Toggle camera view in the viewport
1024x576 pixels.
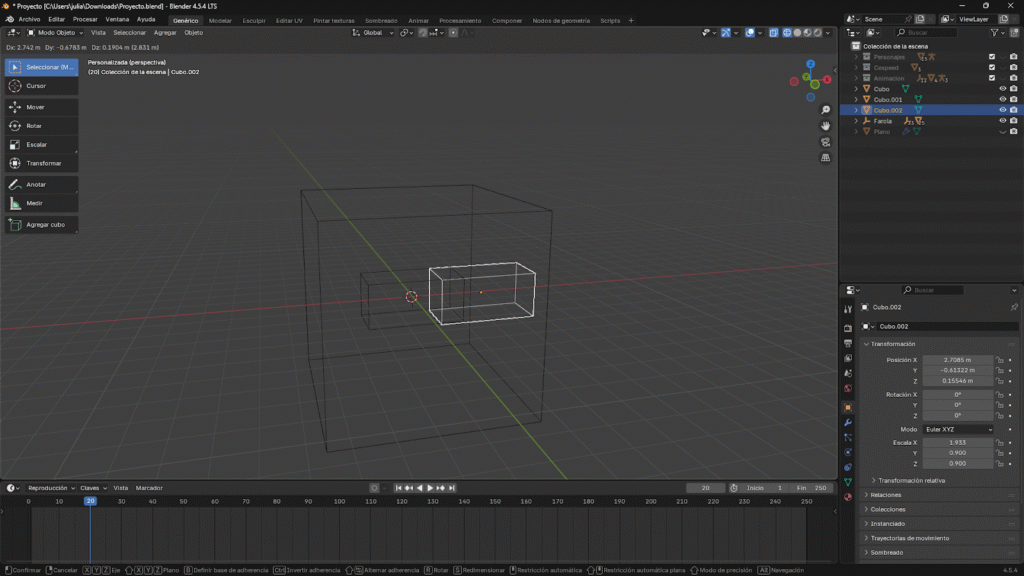pyautogui.click(x=825, y=142)
